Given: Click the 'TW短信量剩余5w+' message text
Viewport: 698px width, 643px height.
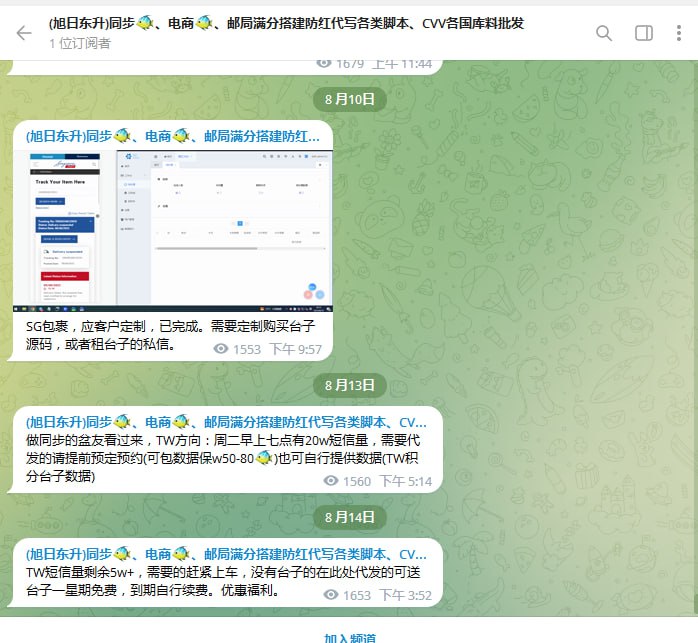Looking at the screenshot, I should pyautogui.click(x=223, y=581).
